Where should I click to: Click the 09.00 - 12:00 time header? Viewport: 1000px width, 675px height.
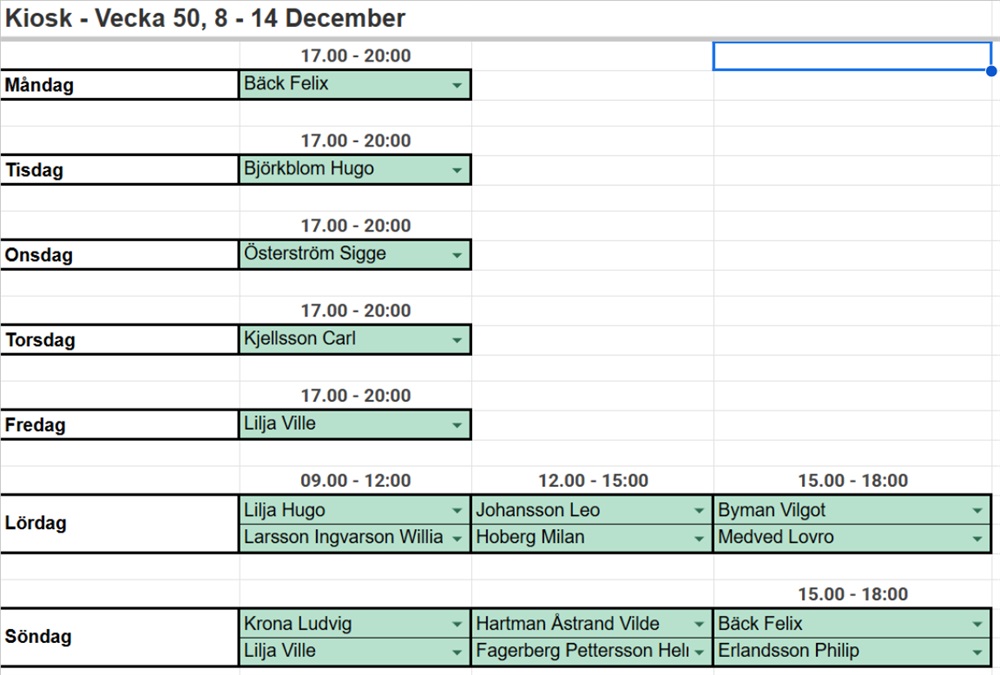[355, 481]
